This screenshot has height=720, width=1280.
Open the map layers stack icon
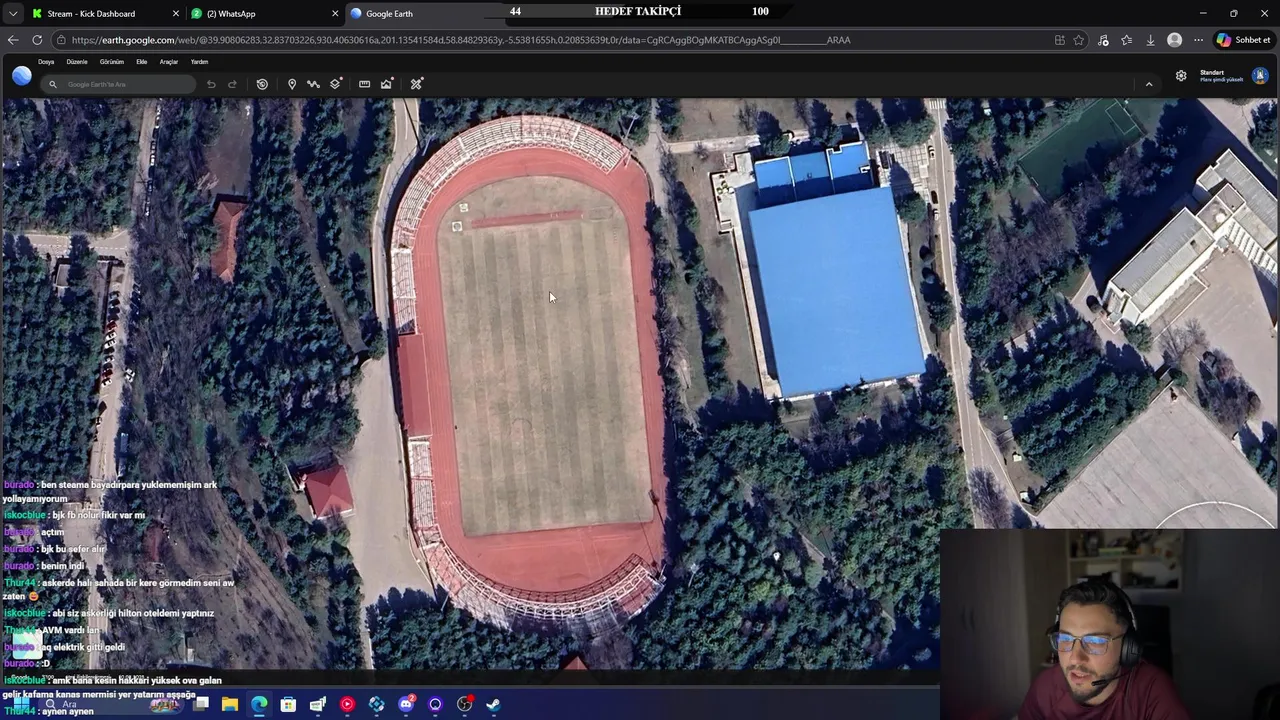(x=335, y=84)
